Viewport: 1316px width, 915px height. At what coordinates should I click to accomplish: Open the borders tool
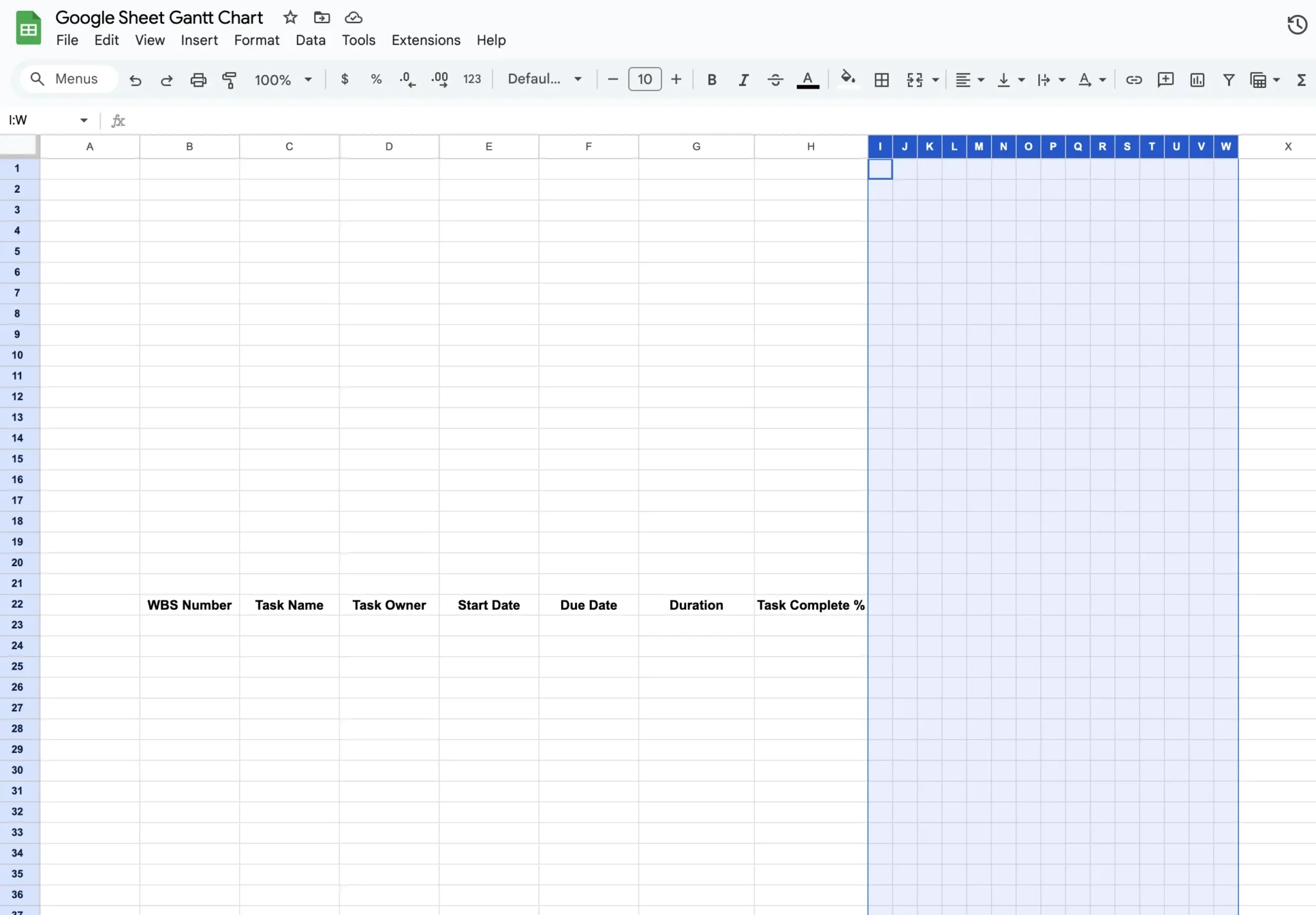[x=881, y=79]
